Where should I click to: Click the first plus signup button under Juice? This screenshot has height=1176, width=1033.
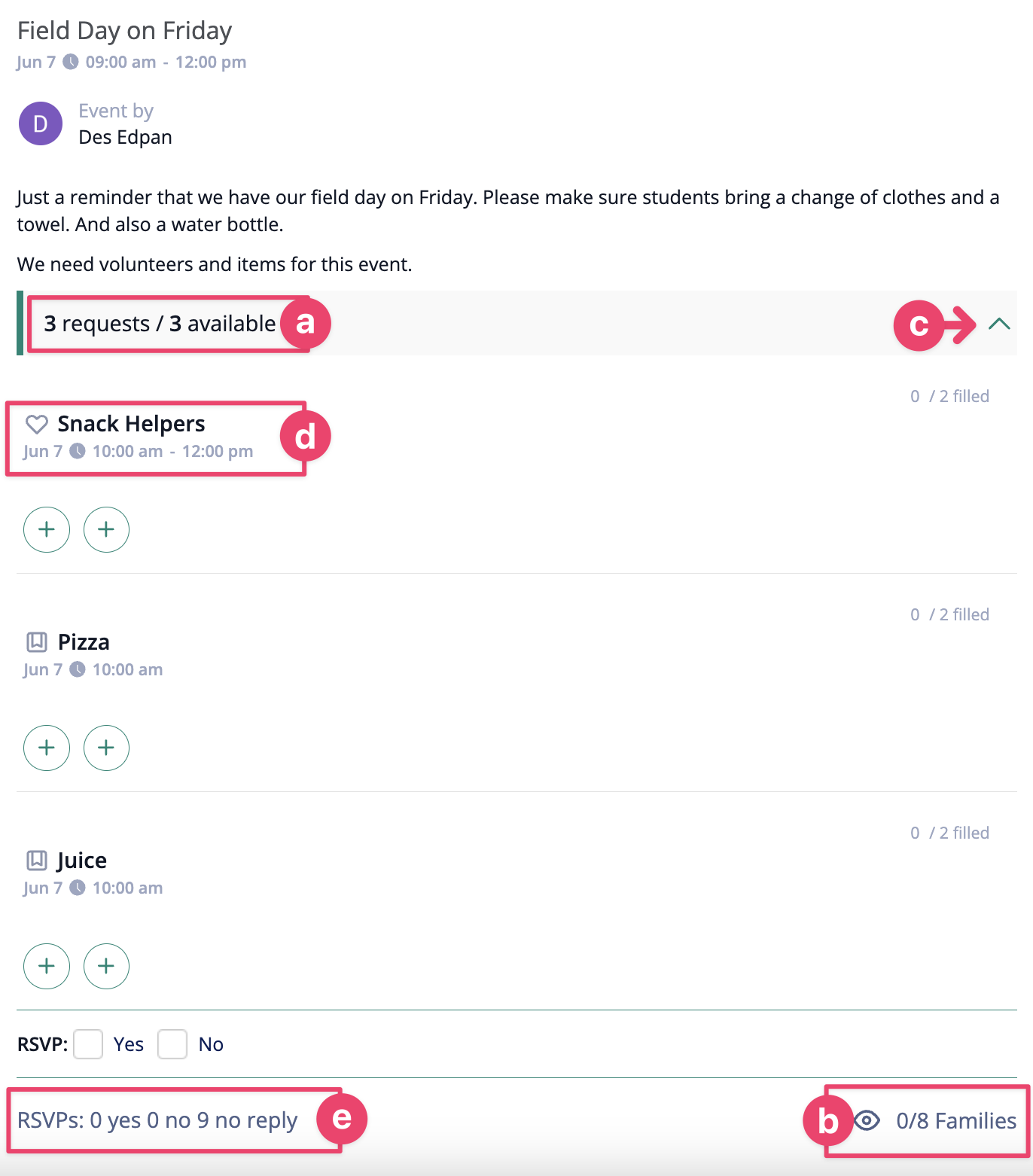(x=47, y=966)
